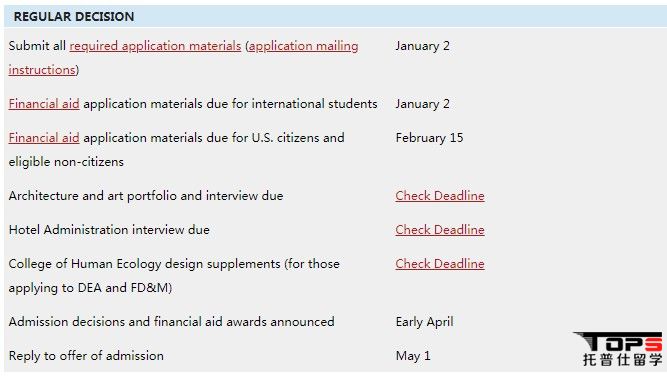Viewport: 667px width, 379px height.
Task: Click the TOPS logo watermark
Action: pyautogui.click(x=619, y=349)
